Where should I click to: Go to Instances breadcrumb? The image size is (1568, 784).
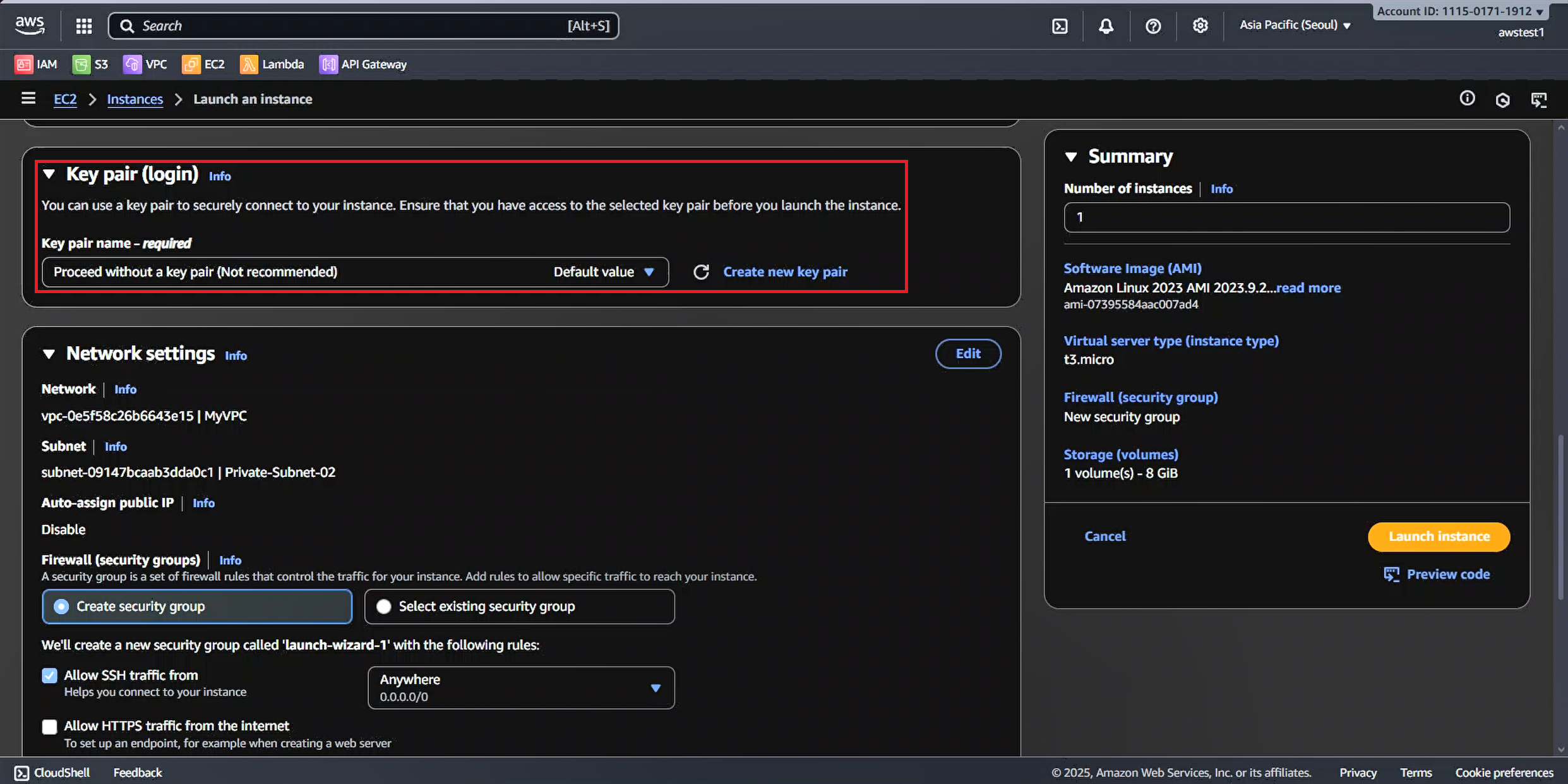click(x=135, y=99)
